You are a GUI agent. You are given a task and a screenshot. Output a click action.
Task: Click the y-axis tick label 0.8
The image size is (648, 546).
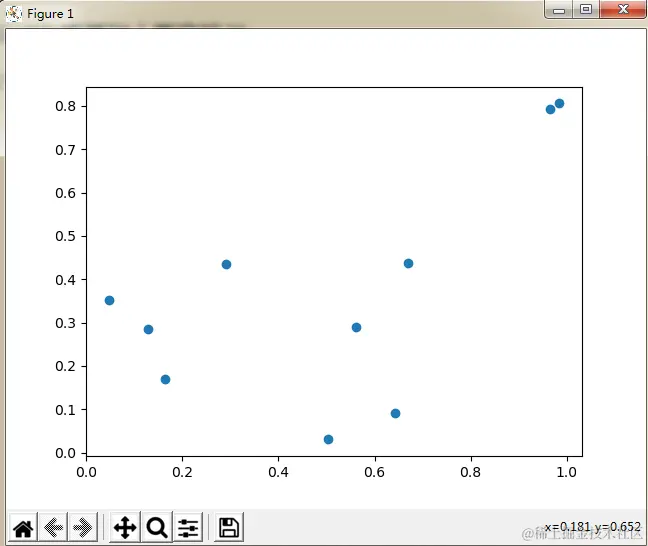point(66,106)
